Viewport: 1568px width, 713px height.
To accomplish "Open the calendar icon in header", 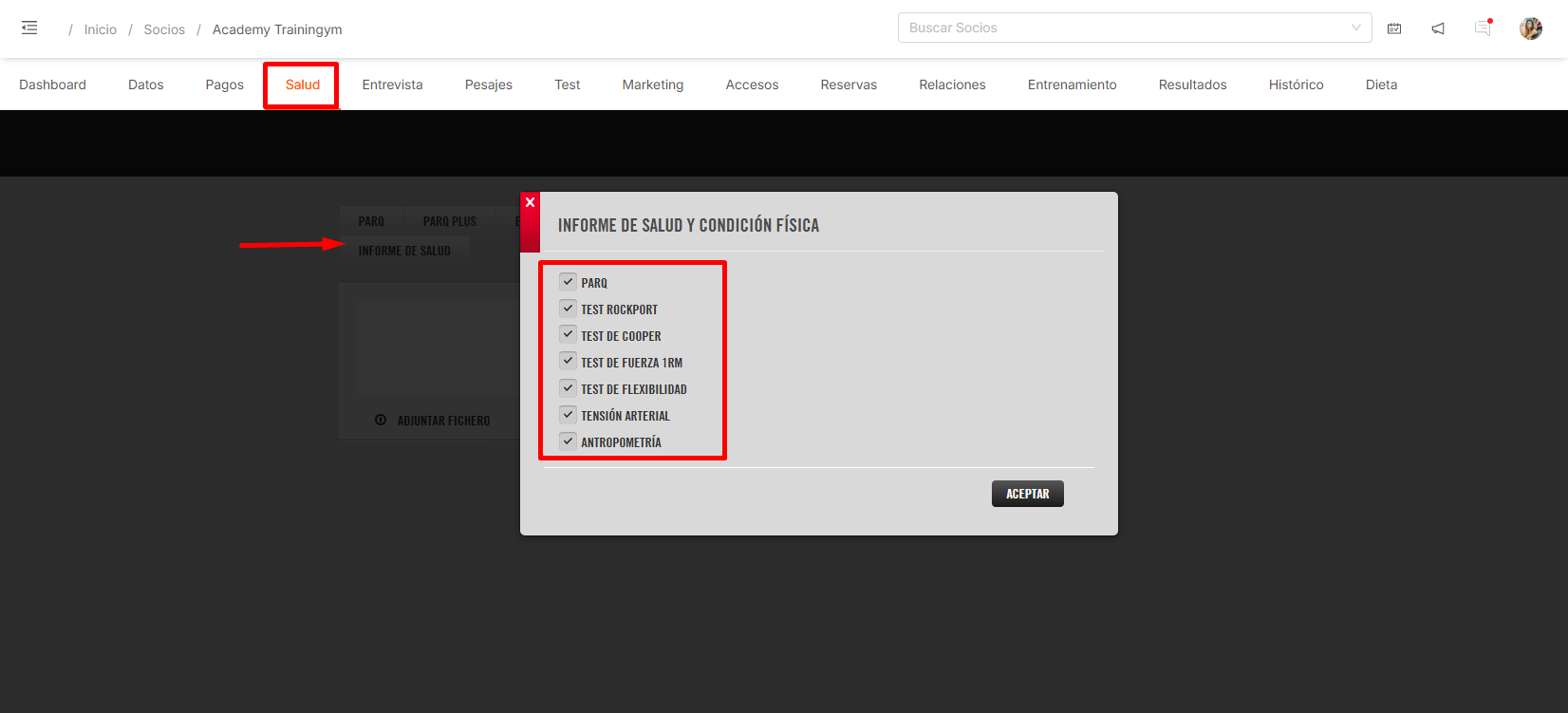I will click(x=1394, y=28).
